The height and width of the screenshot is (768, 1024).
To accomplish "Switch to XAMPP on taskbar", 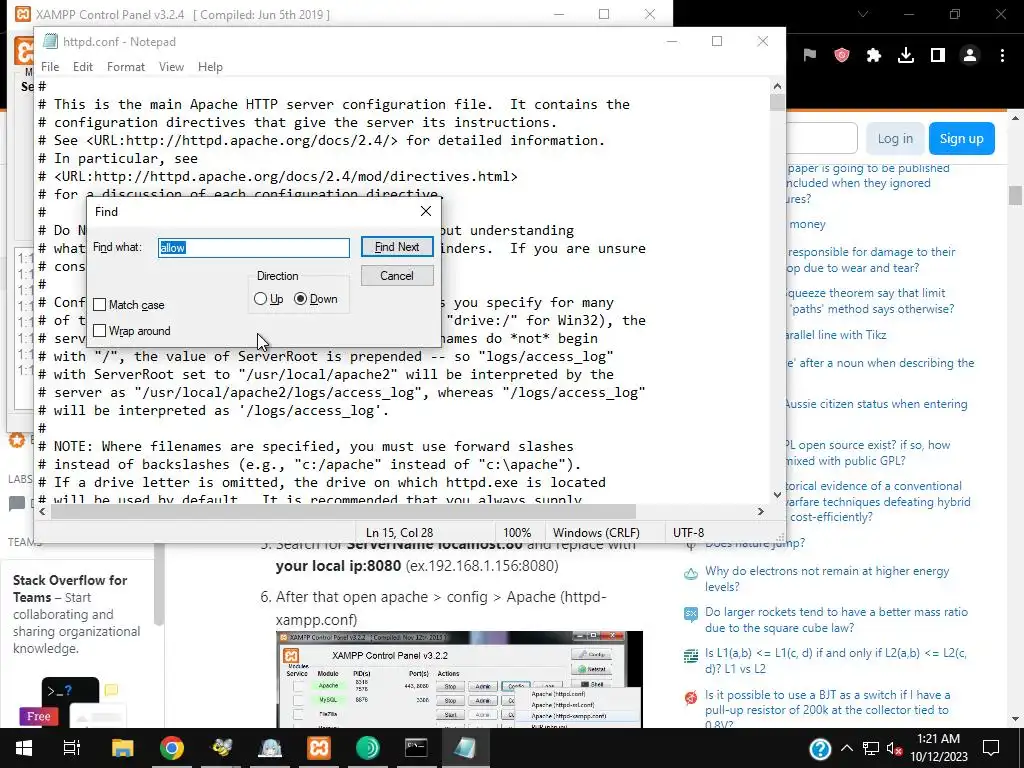I will [x=319, y=748].
